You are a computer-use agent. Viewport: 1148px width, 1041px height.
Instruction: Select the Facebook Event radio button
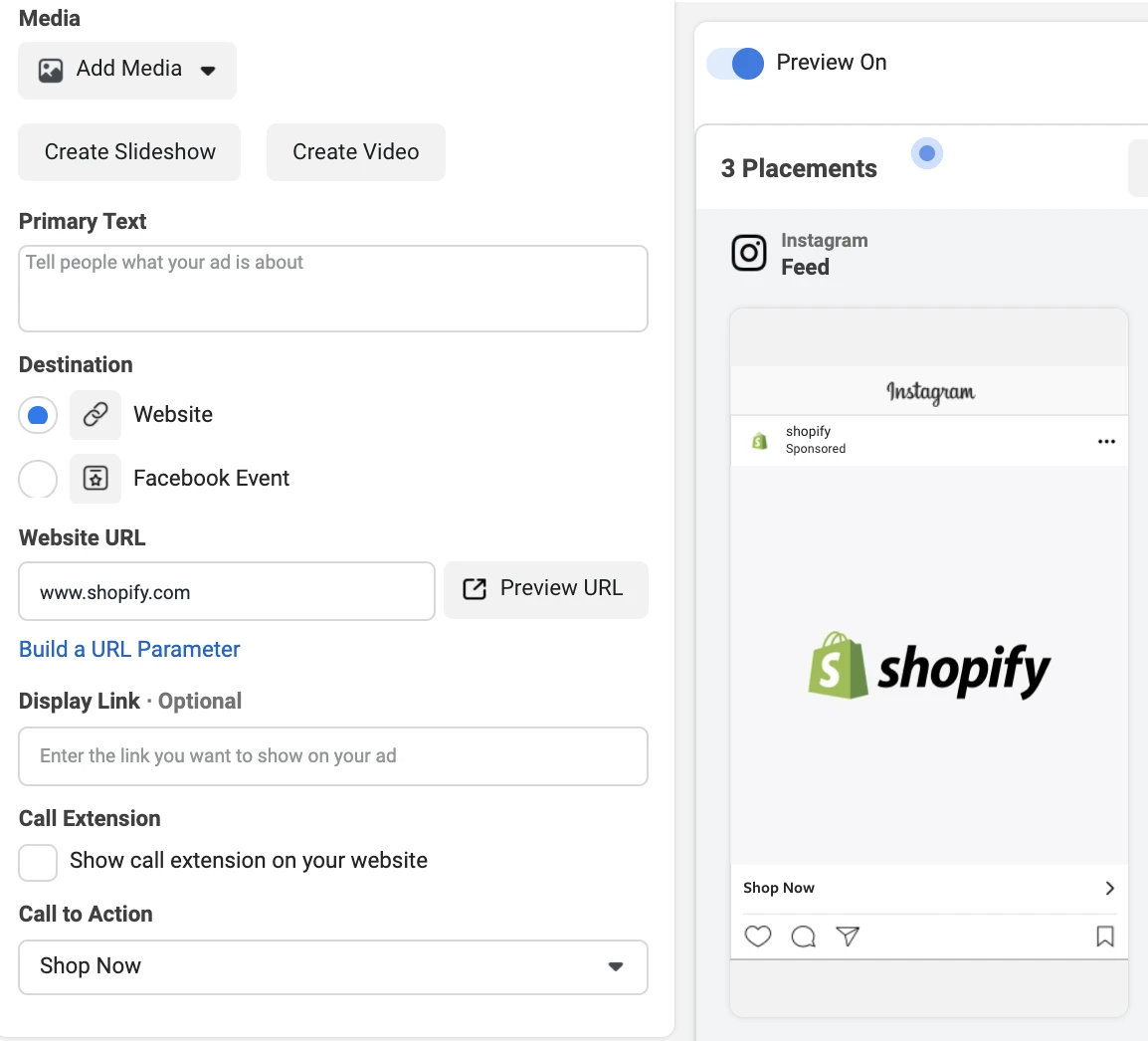point(38,479)
